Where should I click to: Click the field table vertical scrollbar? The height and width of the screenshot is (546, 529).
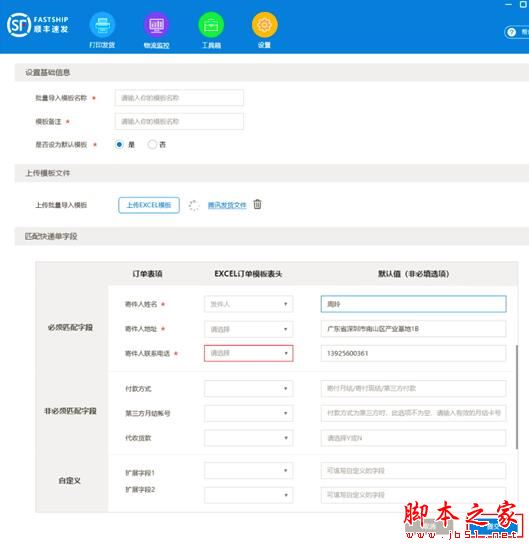(x=517, y=397)
